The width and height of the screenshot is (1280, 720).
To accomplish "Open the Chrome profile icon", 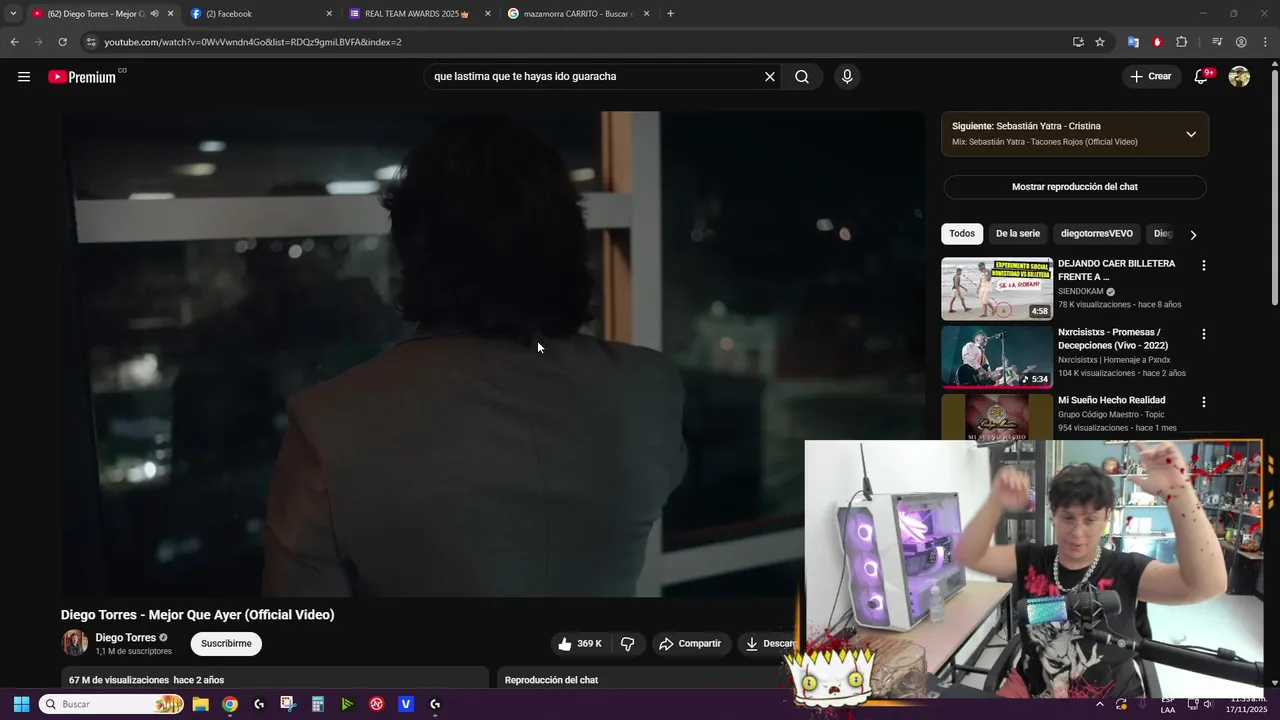I will click(1241, 42).
